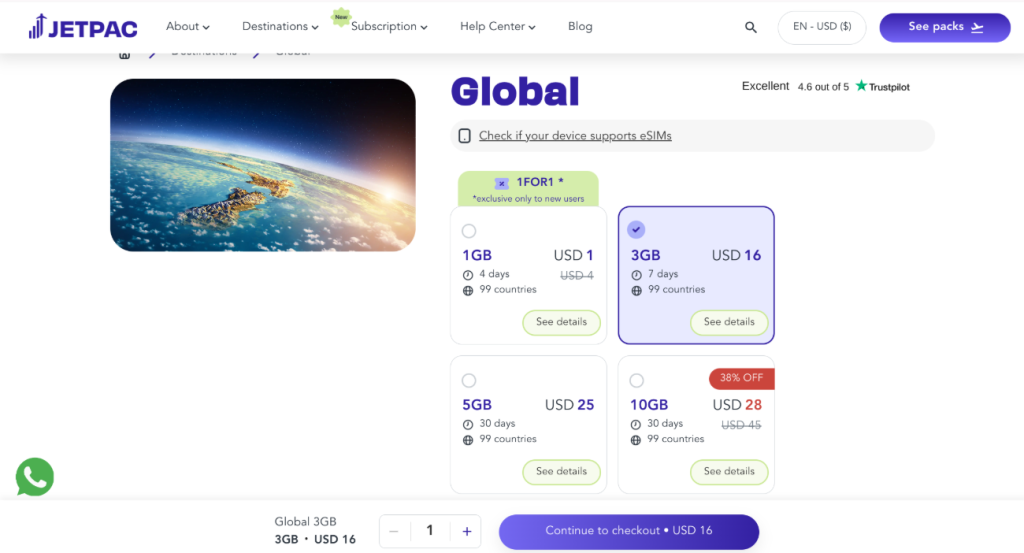Click the Earth from space image
Screen dimensions: 1024x553
[262, 165]
